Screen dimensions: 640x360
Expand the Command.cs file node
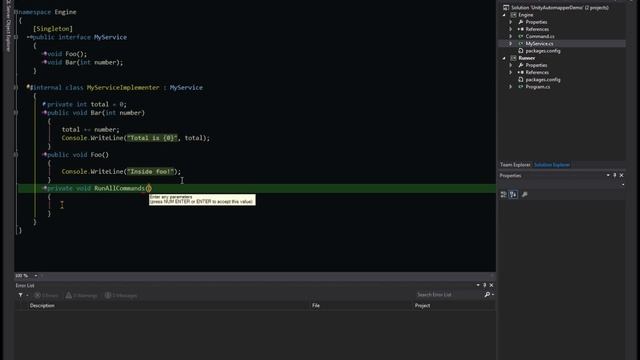click(x=511, y=36)
